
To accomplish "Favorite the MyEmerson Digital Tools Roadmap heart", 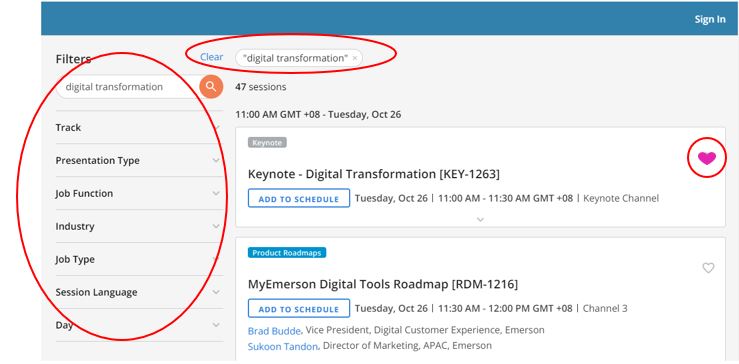I will [x=708, y=268].
